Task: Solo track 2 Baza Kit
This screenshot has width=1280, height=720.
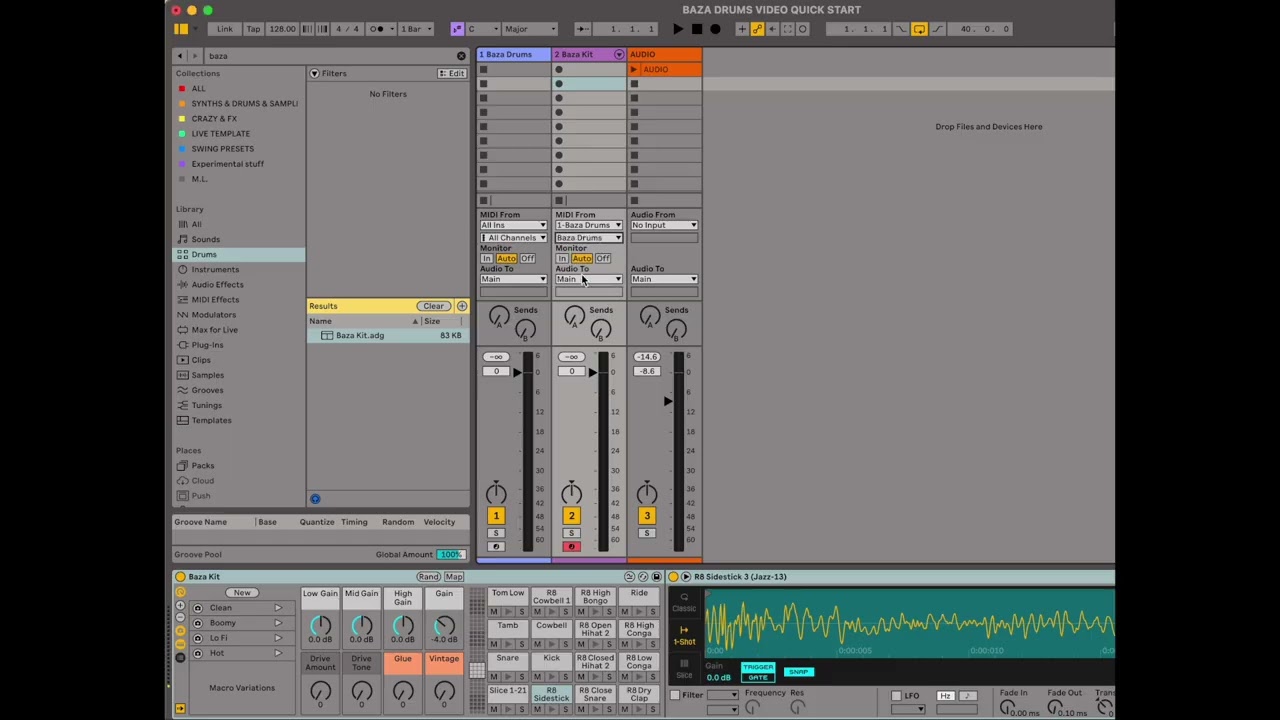Action: coord(571,533)
